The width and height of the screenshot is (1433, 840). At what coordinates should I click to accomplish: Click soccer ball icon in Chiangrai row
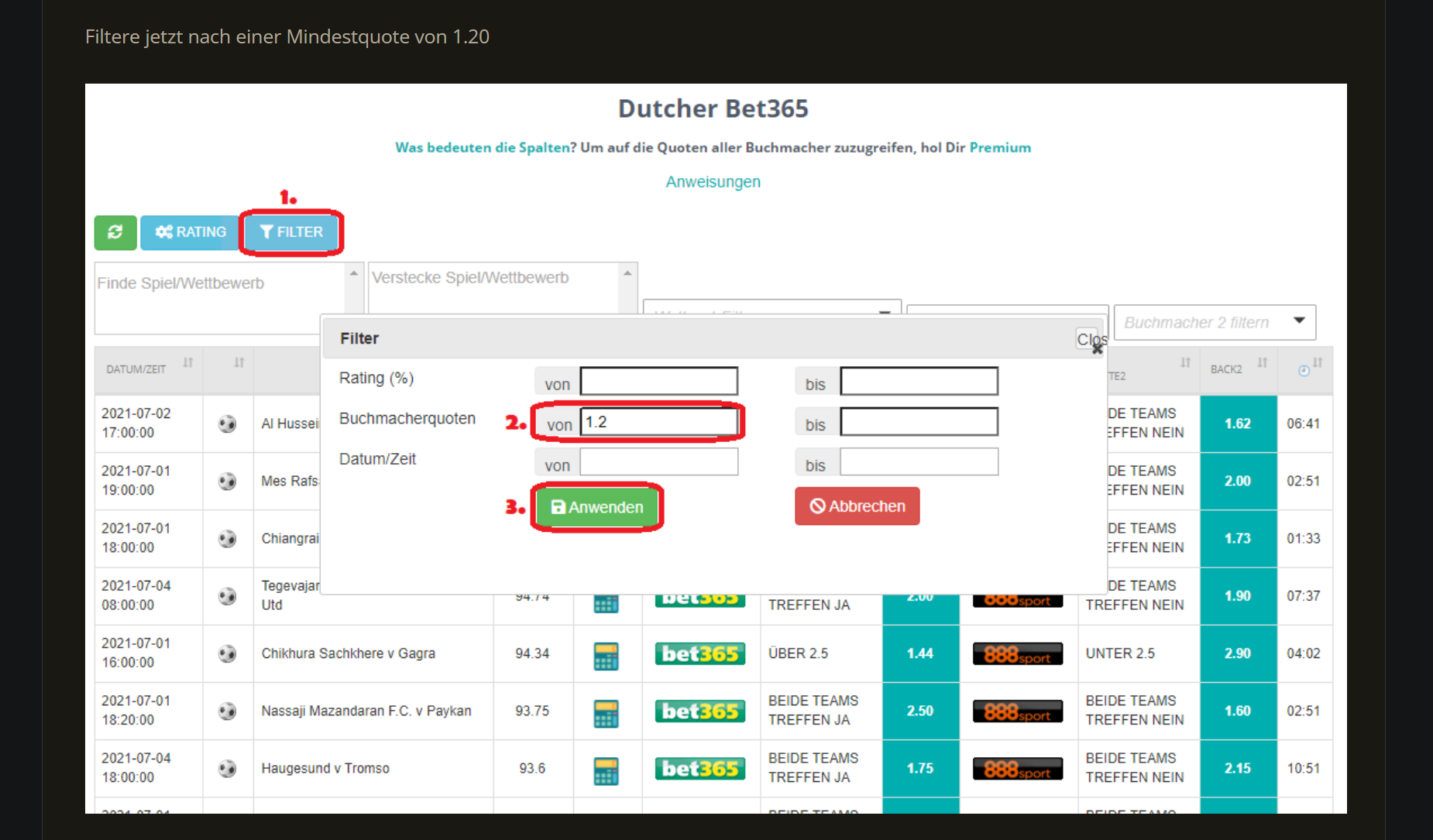click(x=227, y=539)
